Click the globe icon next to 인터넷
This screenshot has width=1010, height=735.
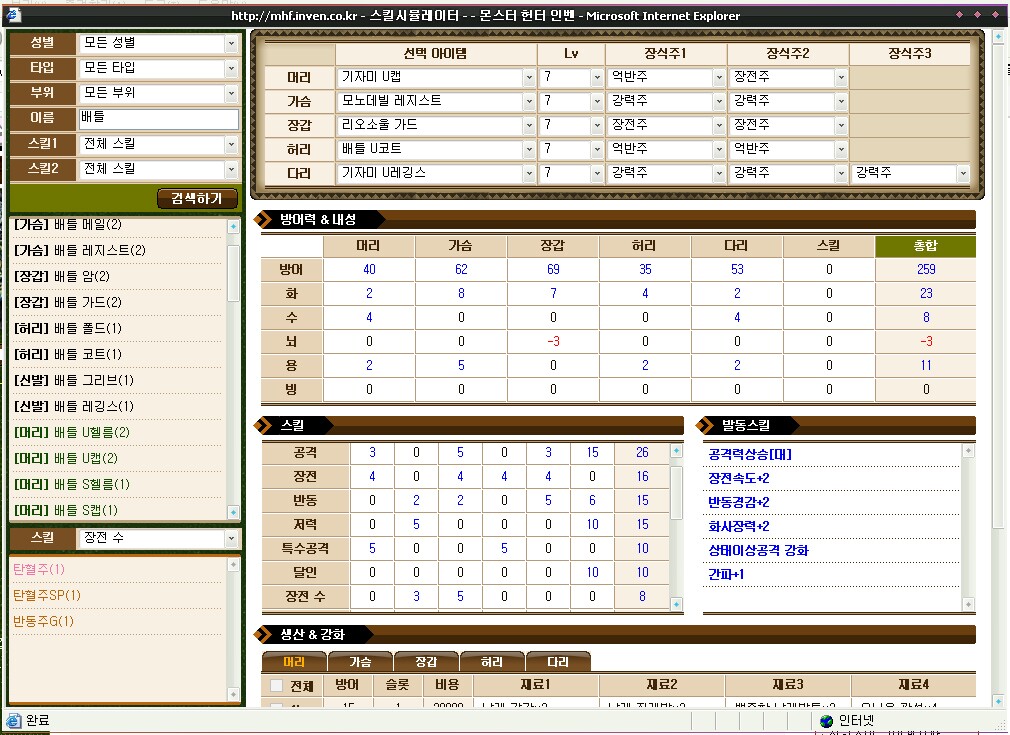coord(826,720)
